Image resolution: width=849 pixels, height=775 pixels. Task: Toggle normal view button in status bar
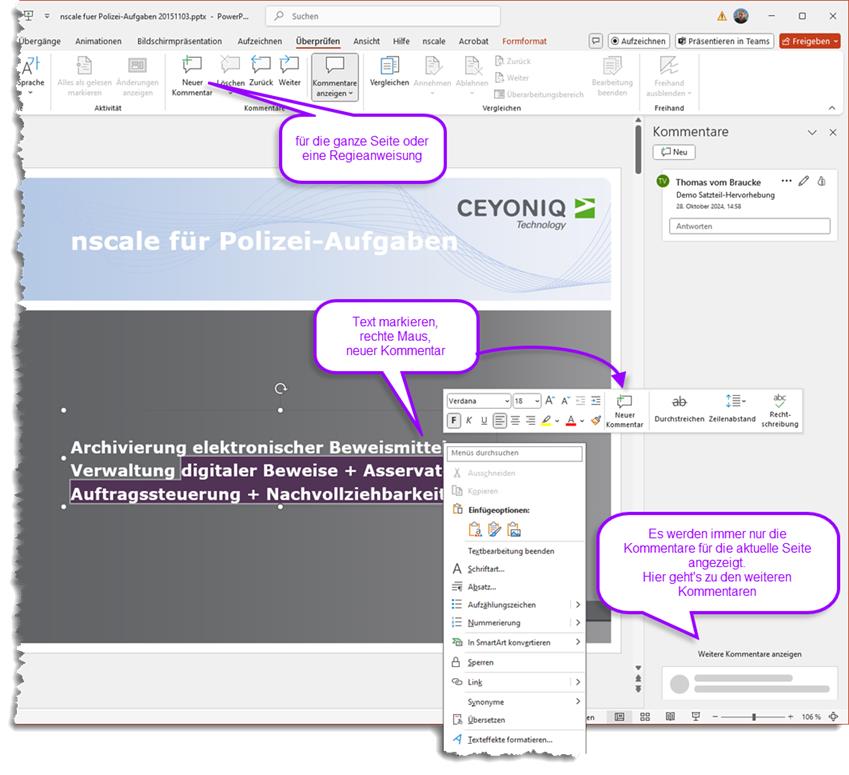[619, 717]
